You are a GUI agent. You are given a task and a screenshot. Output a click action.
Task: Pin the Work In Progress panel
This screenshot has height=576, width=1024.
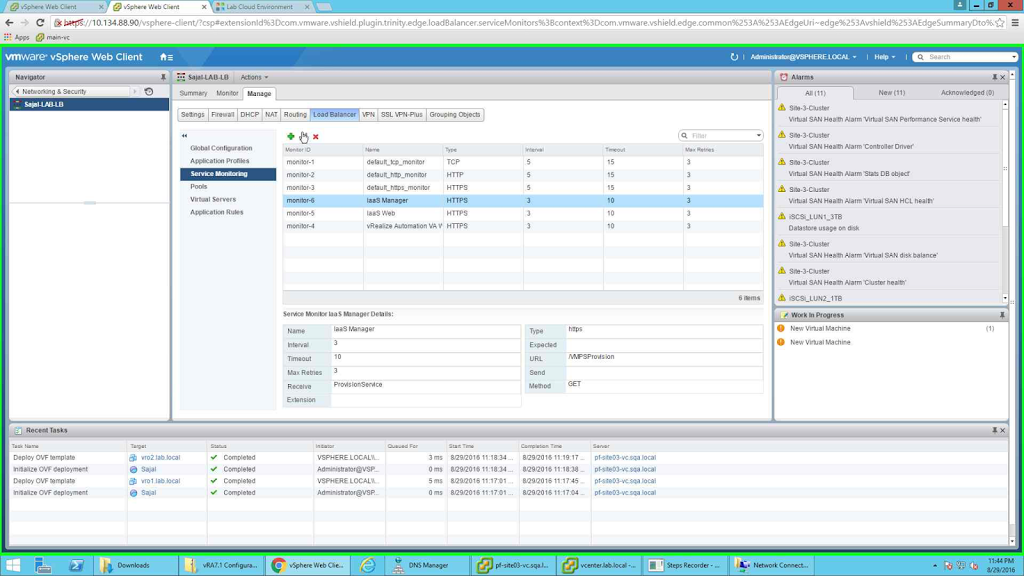1002,315
